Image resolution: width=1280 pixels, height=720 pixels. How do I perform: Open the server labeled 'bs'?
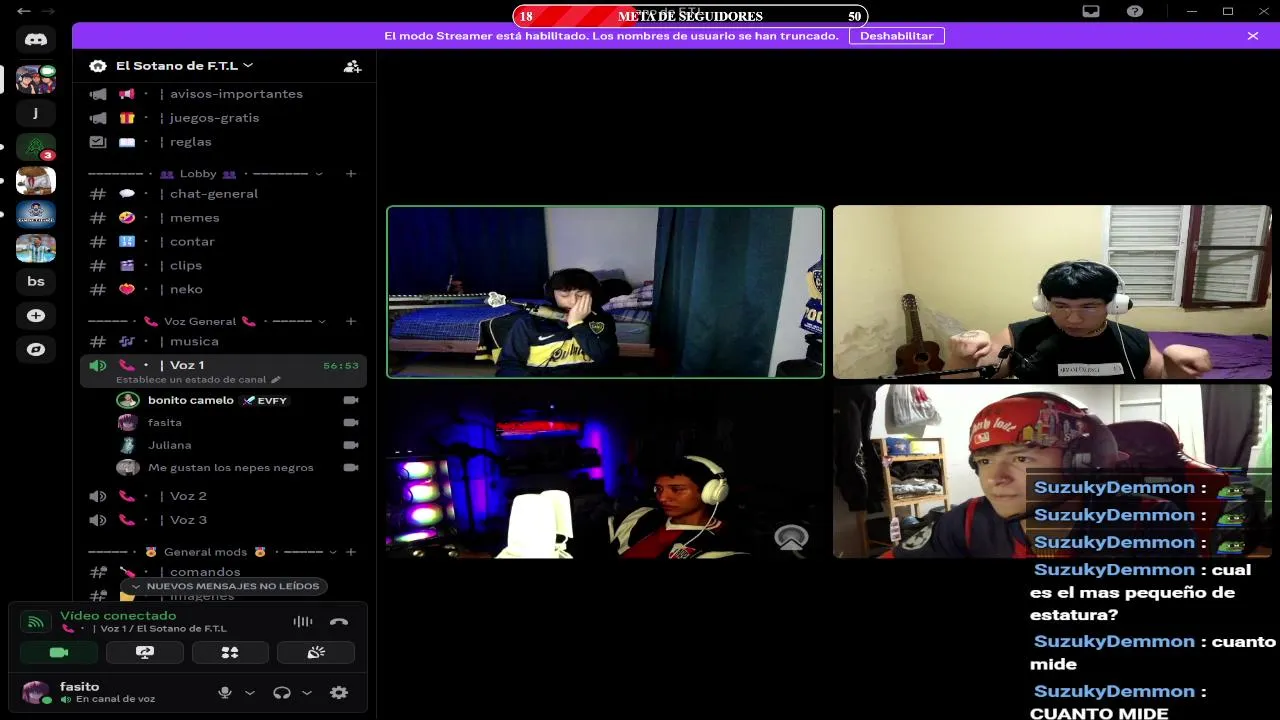point(36,282)
